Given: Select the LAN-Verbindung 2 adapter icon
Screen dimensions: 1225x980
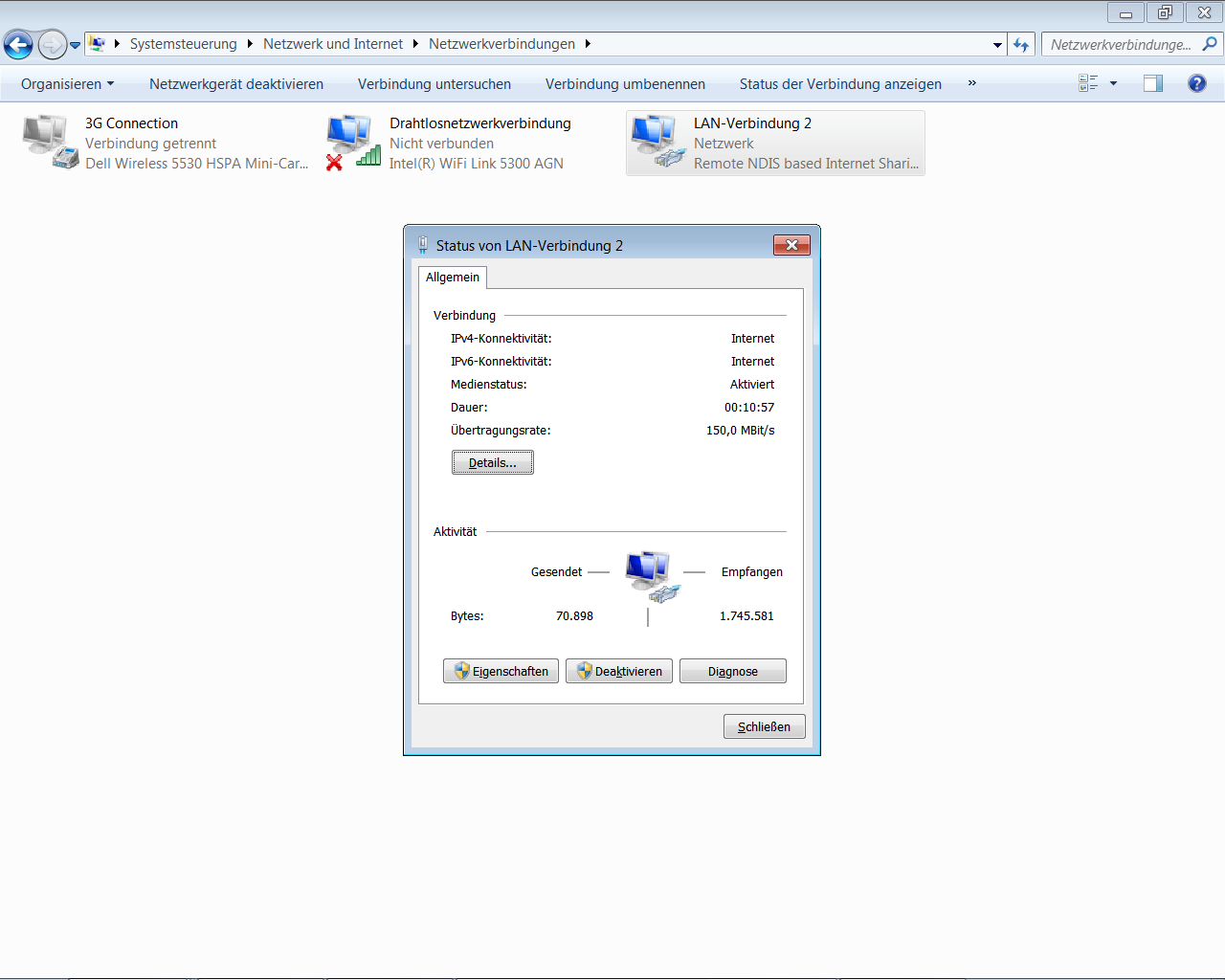Looking at the screenshot, I should tap(657, 142).
